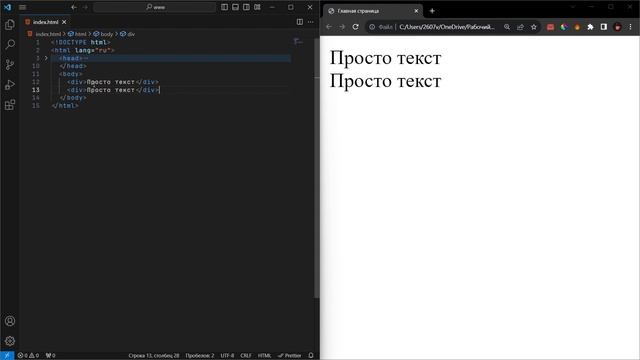
Task: Expand the folded head tag
Action: point(46,58)
